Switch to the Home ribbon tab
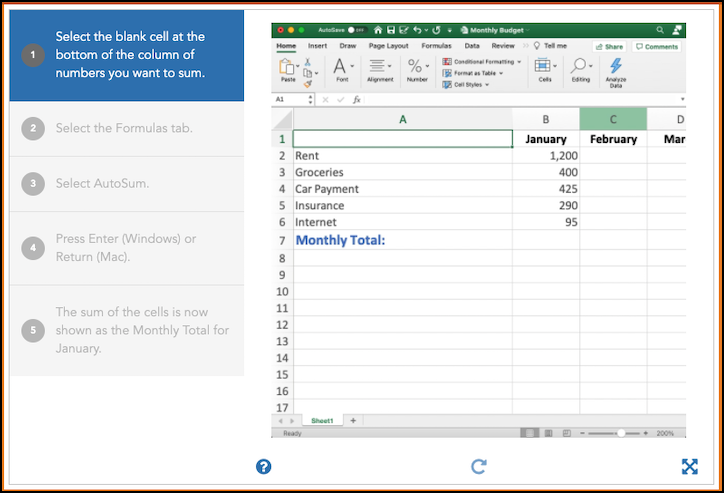 (x=286, y=46)
